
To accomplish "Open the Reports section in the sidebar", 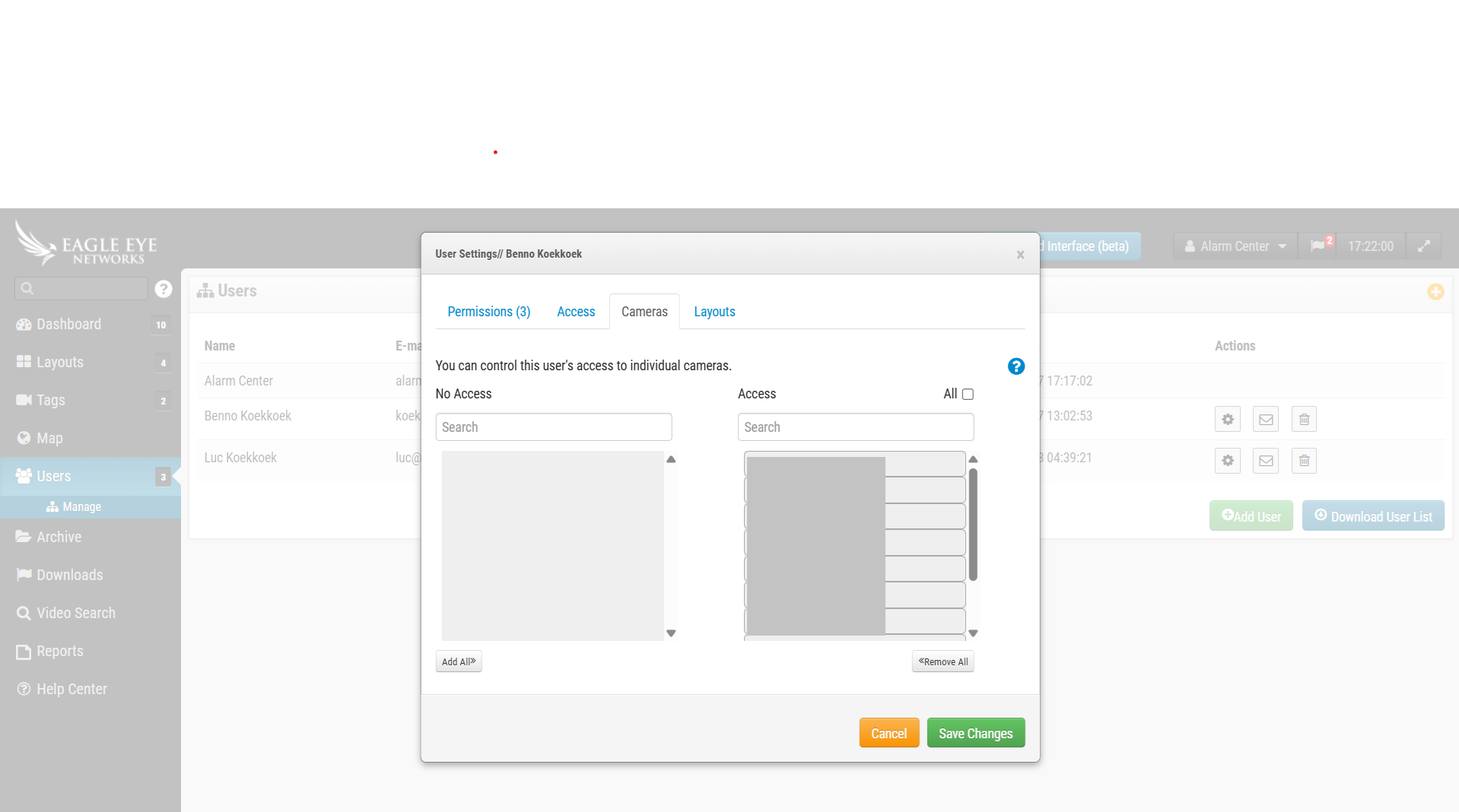I will [x=60, y=651].
